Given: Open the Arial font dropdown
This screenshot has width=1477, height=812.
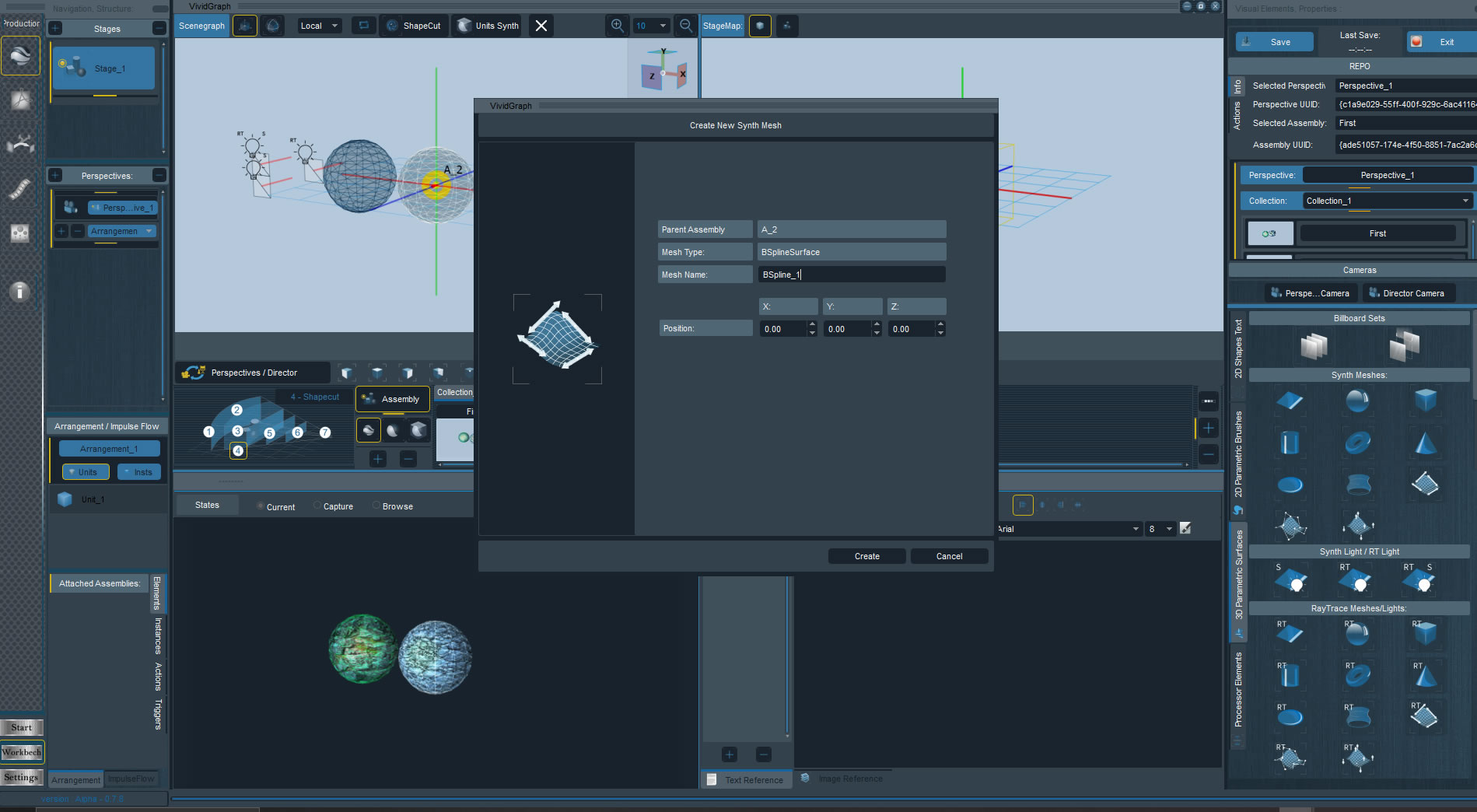Looking at the screenshot, I should pos(1068,529).
